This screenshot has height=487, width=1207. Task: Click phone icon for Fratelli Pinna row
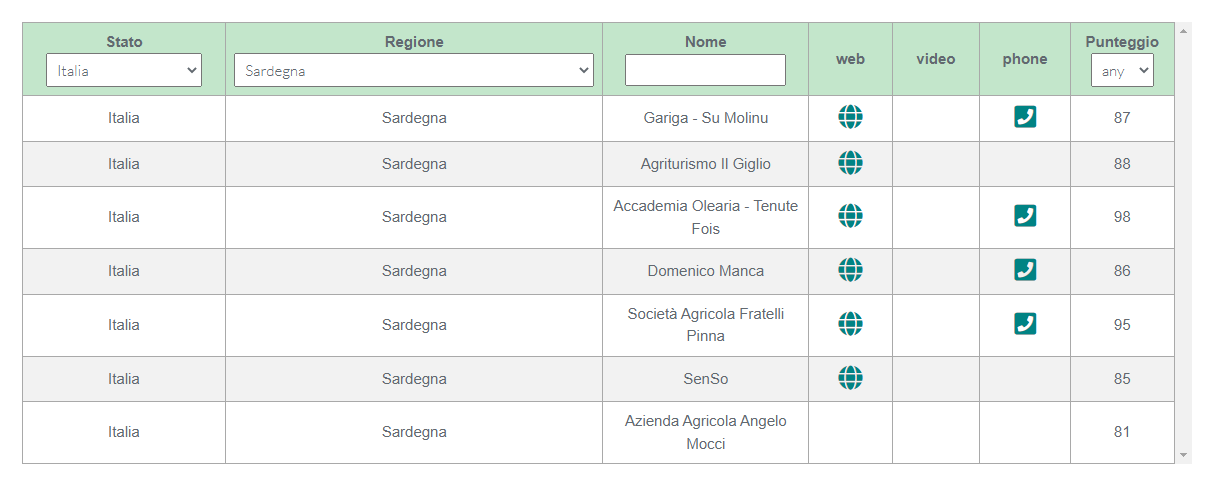(x=1025, y=324)
